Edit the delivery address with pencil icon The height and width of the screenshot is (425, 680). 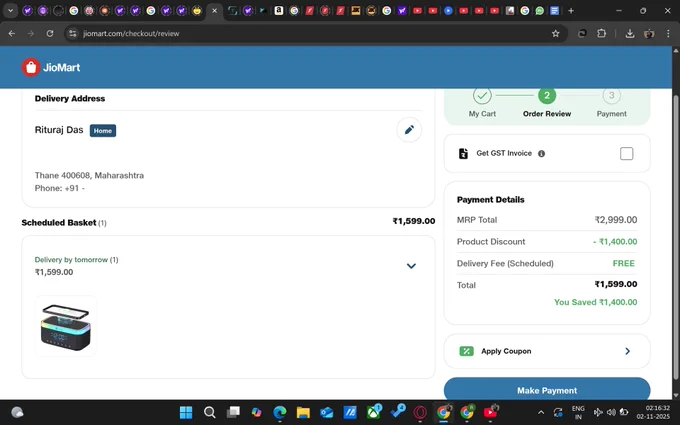(x=409, y=130)
